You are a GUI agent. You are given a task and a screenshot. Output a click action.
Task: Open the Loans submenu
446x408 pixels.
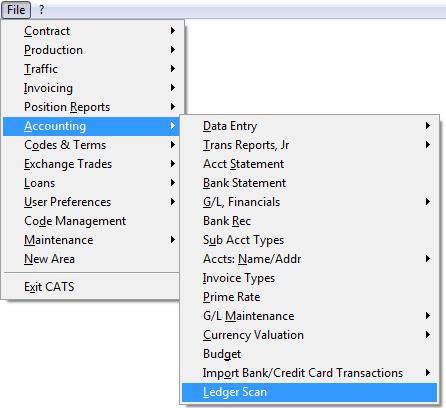click(91, 183)
